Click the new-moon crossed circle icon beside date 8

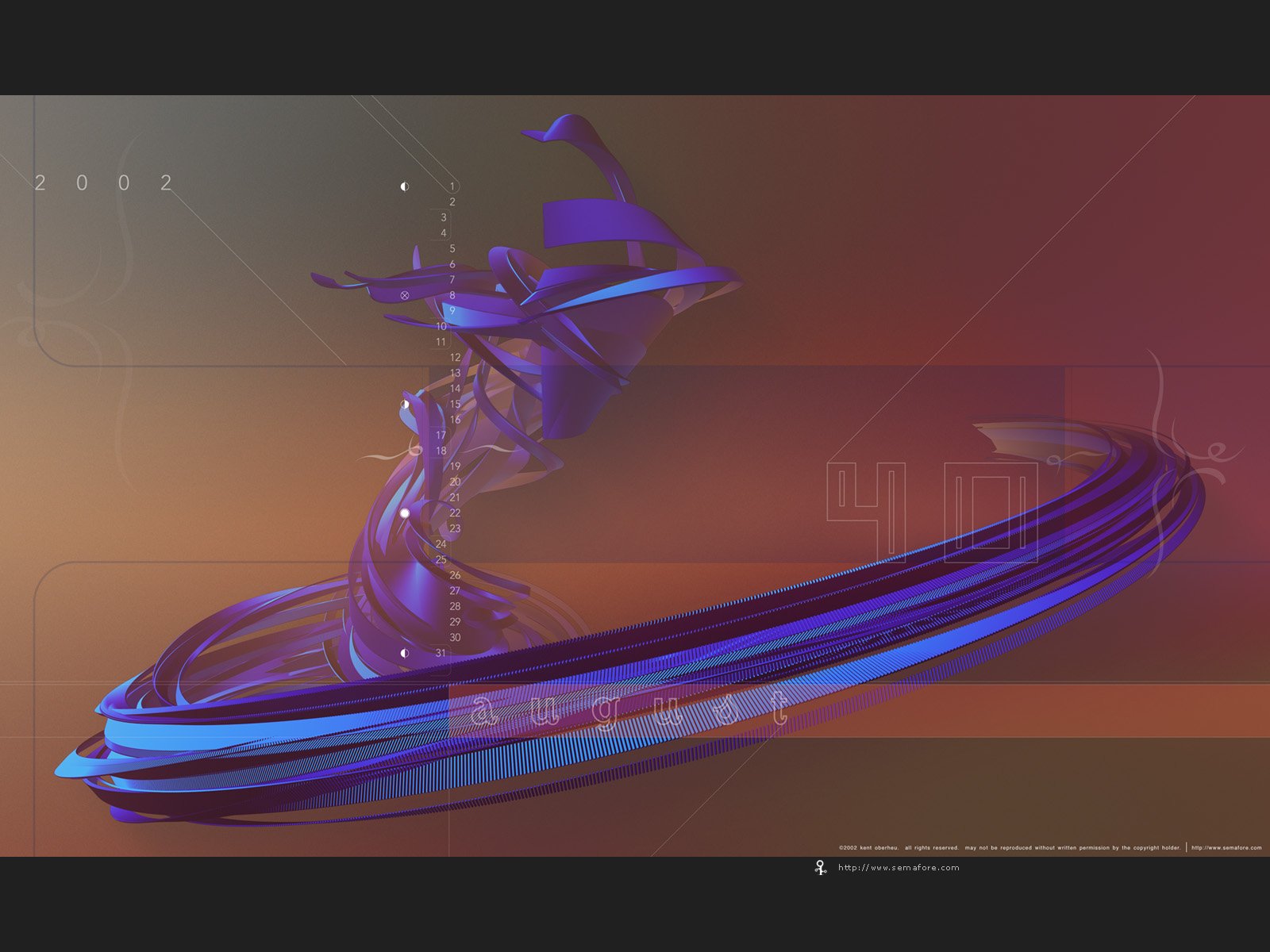405,295
